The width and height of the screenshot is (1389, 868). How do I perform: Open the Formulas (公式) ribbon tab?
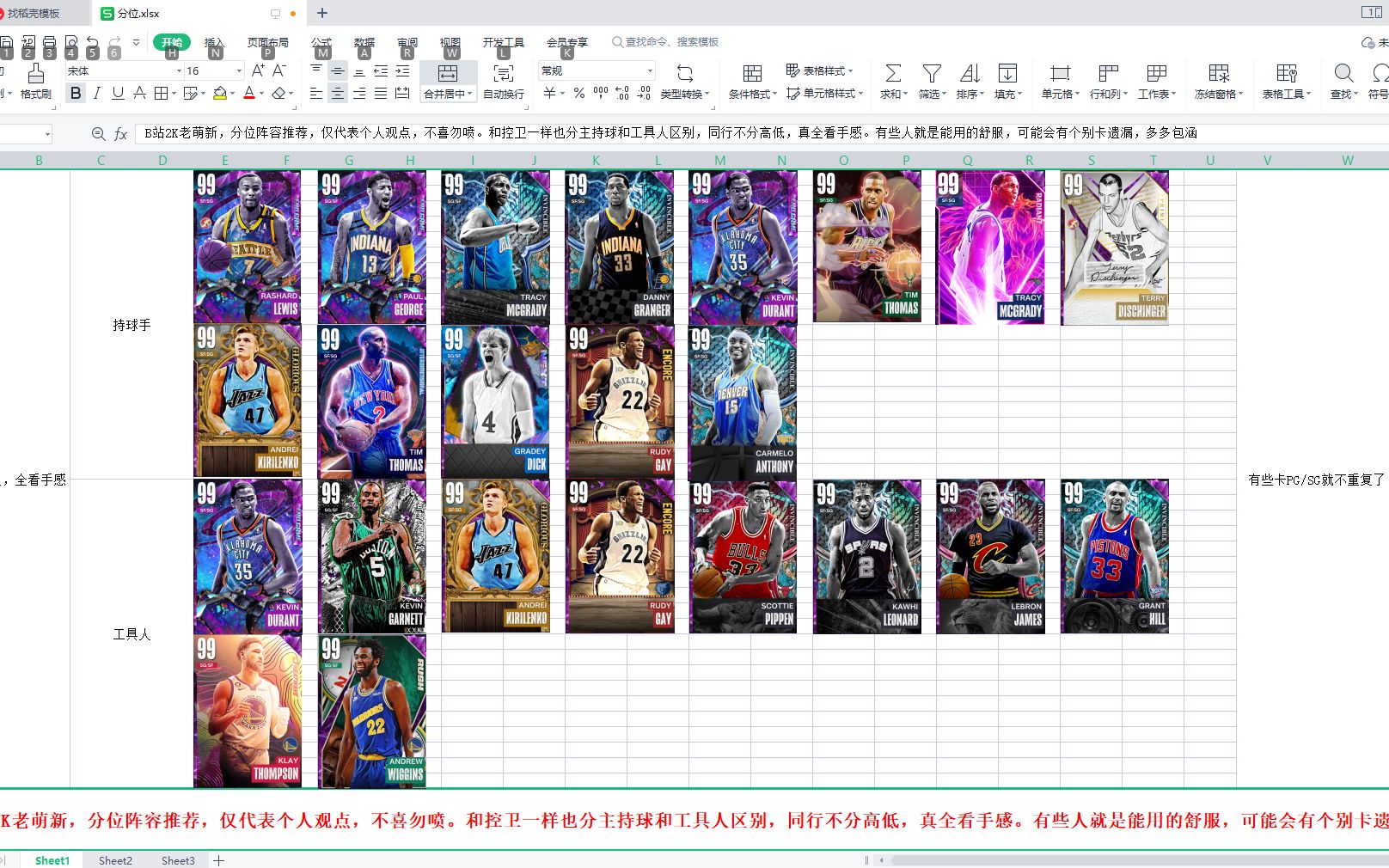[x=321, y=42]
